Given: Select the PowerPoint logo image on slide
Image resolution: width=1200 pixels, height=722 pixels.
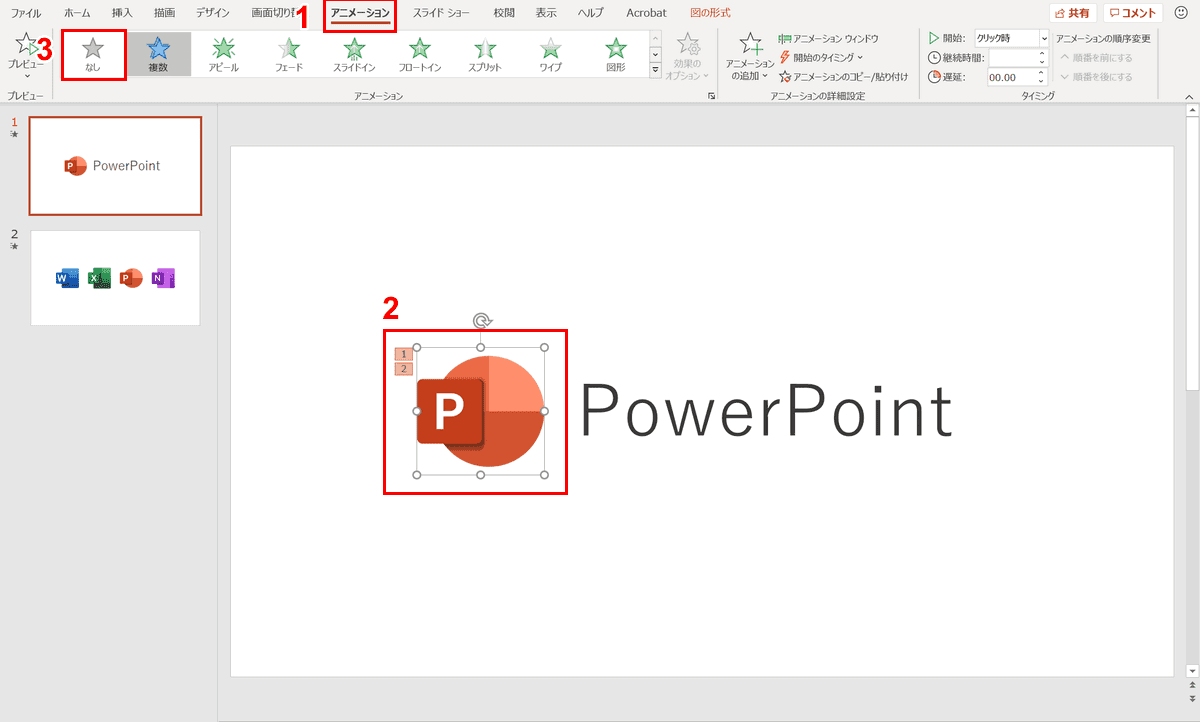Looking at the screenshot, I should 481,411.
